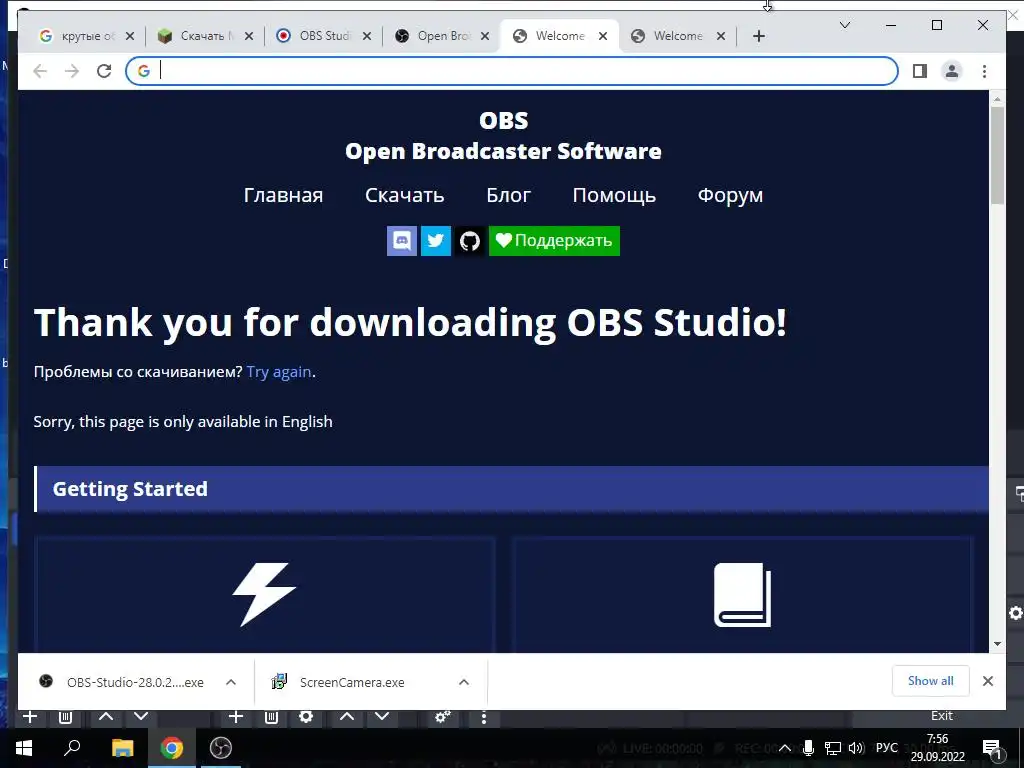
Task: Click the scrollbar up arrow
Action: 997,99
